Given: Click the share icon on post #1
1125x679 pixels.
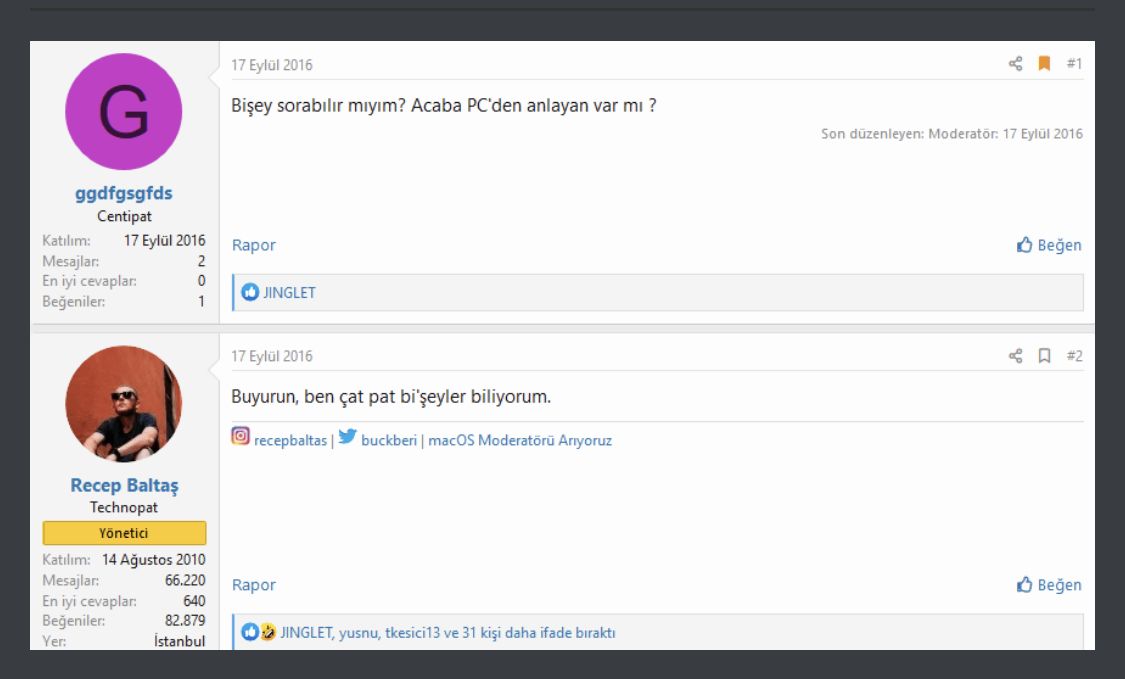Looking at the screenshot, I should click(x=1016, y=64).
